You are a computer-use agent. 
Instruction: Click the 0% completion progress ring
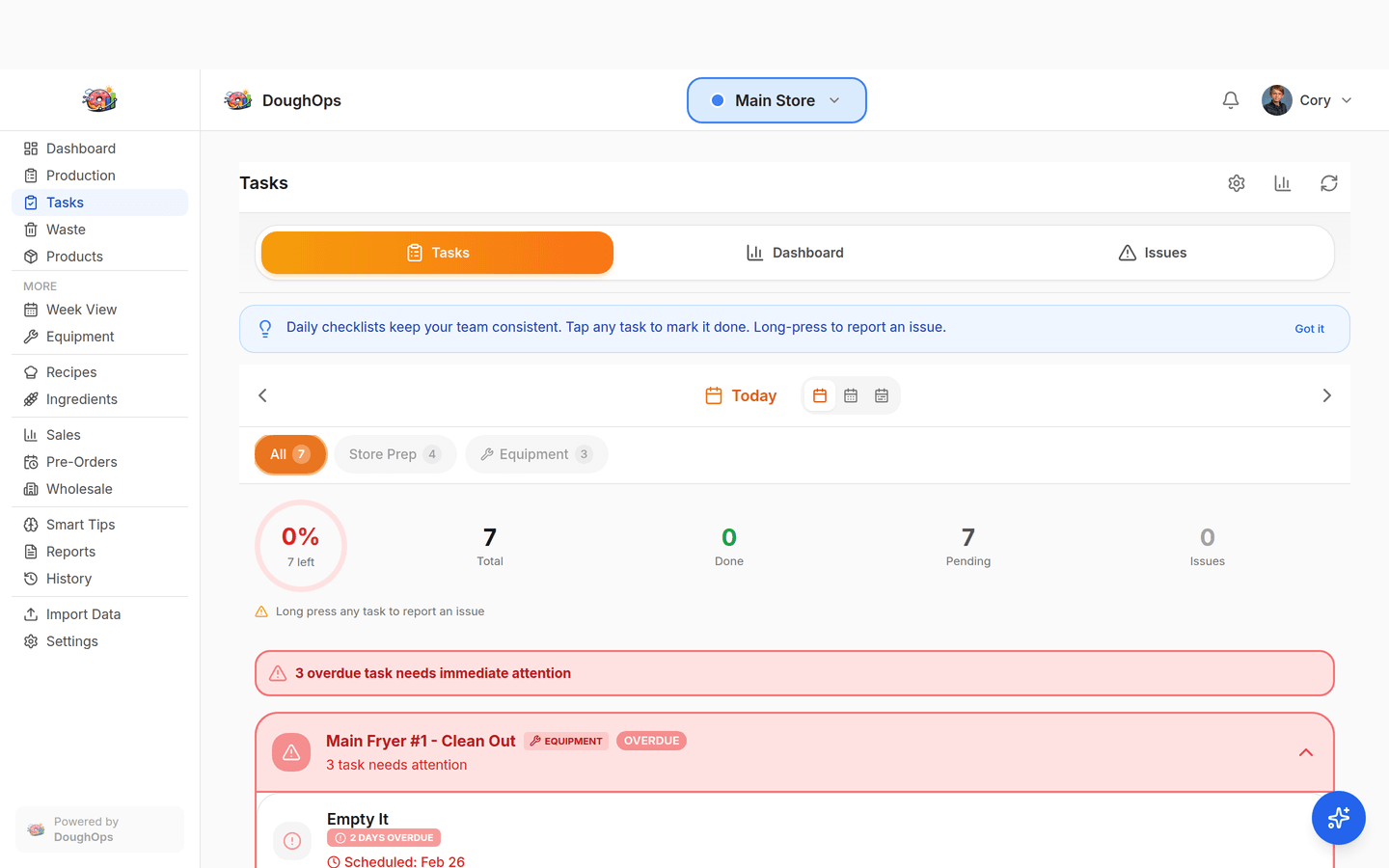click(x=300, y=545)
